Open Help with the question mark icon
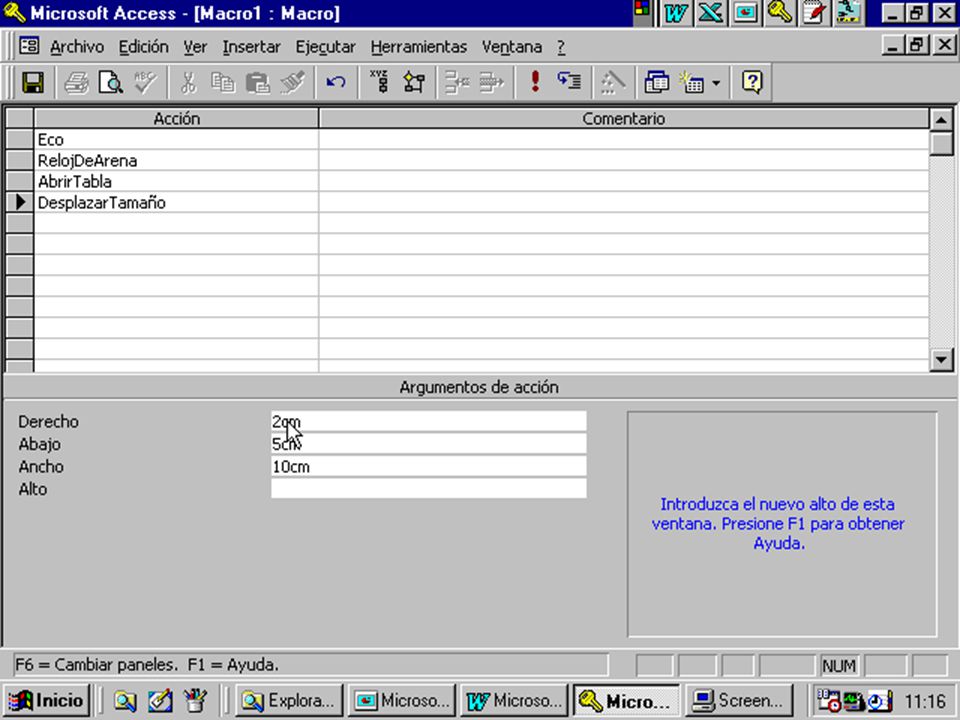 tap(752, 82)
